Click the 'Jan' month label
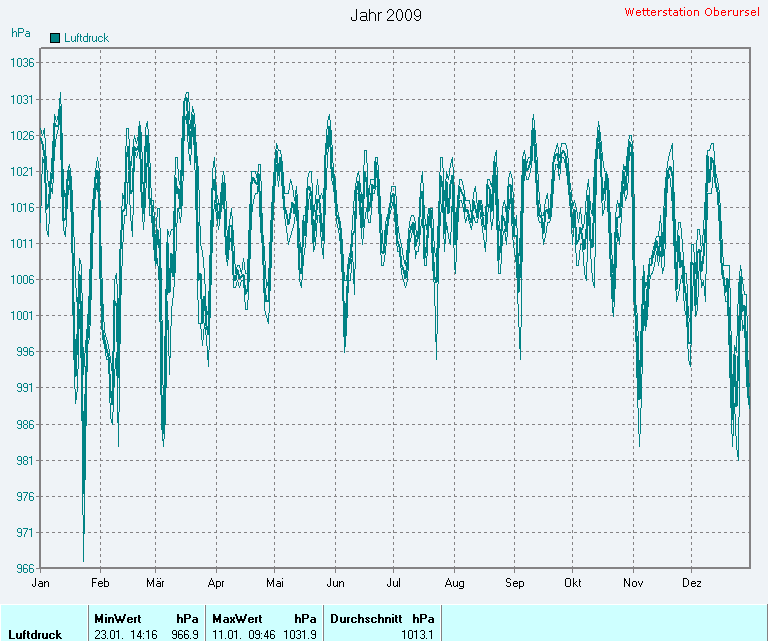The width and height of the screenshot is (768, 641). [40, 583]
